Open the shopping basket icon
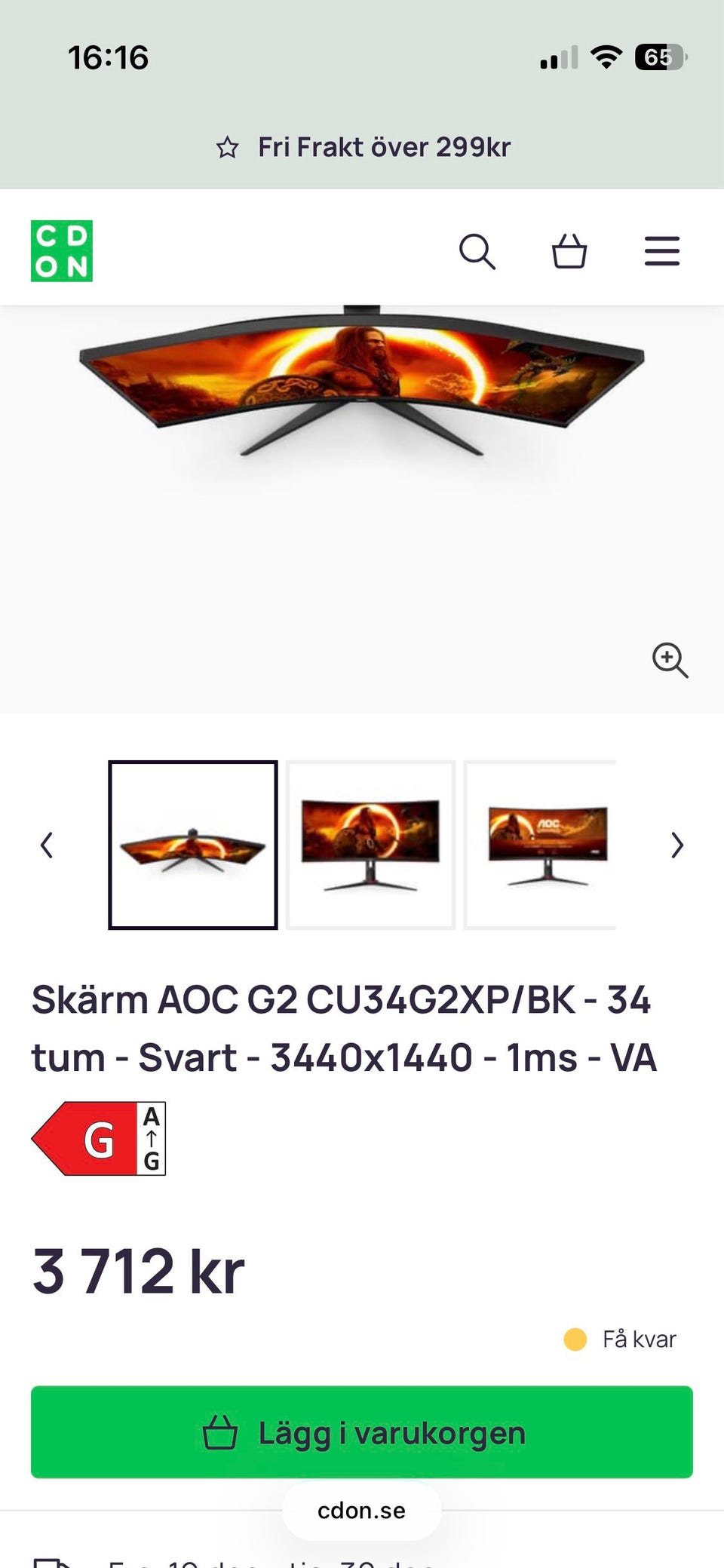The image size is (724, 1568). click(x=569, y=251)
